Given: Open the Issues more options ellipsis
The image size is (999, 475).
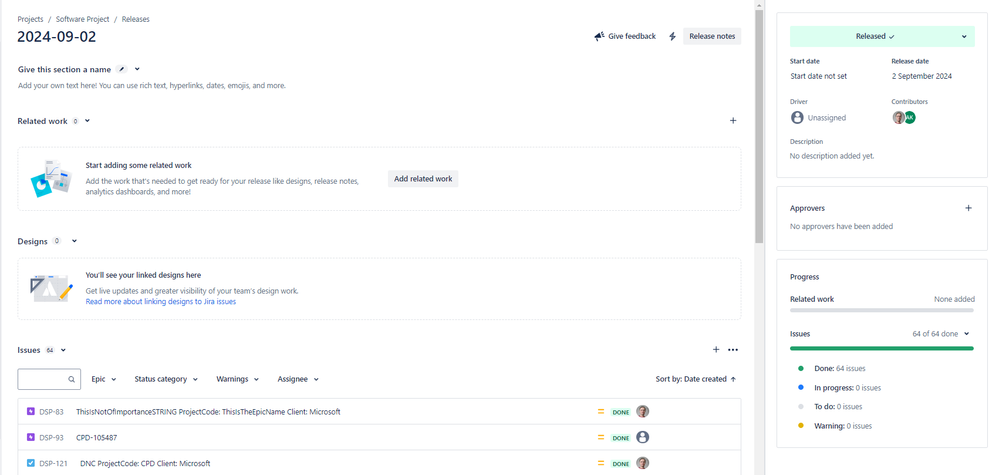Looking at the screenshot, I should tap(733, 350).
